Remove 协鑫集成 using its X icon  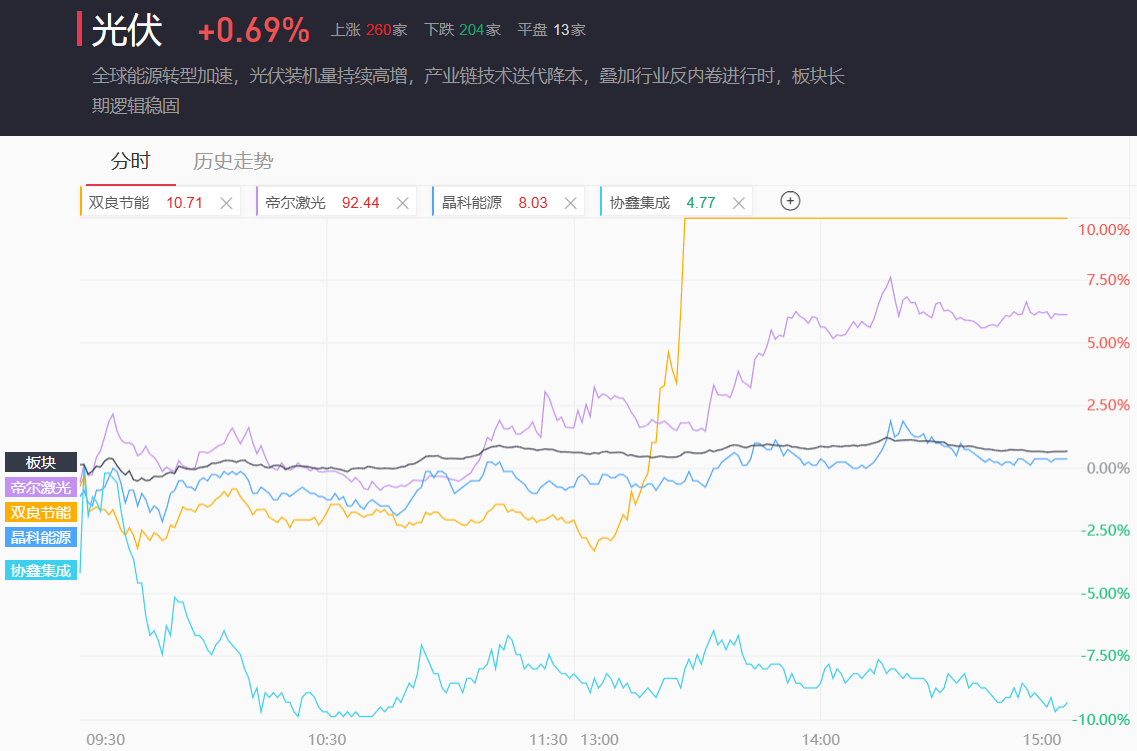point(739,203)
